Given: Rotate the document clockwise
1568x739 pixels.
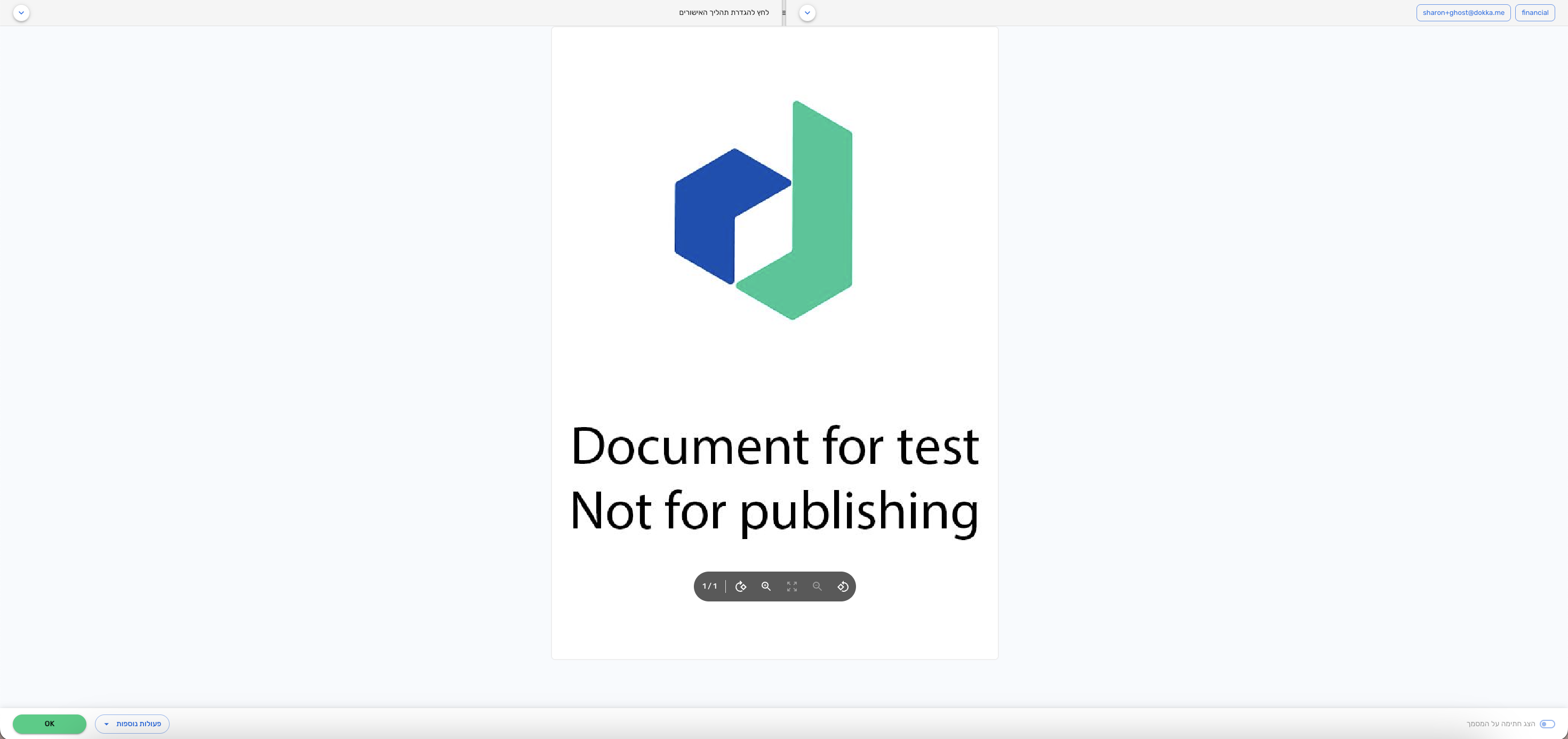Looking at the screenshot, I should point(741,586).
